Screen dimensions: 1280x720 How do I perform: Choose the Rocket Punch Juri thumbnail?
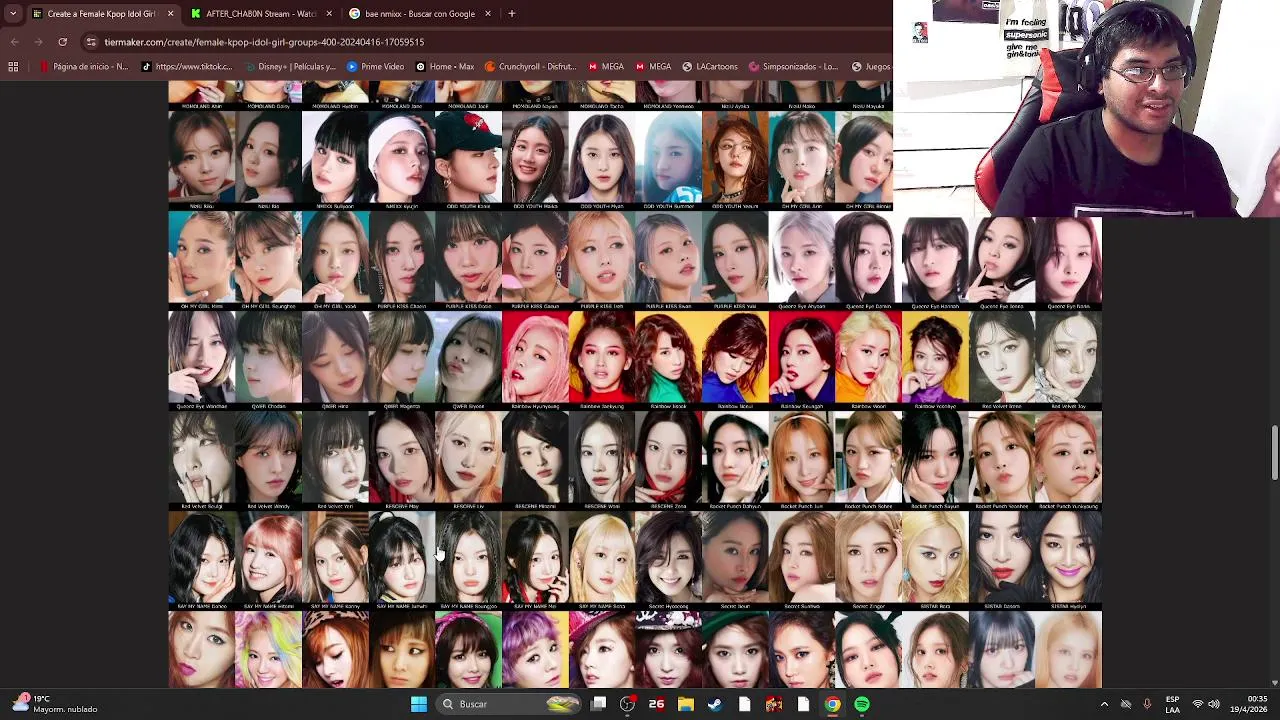tap(802, 461)
